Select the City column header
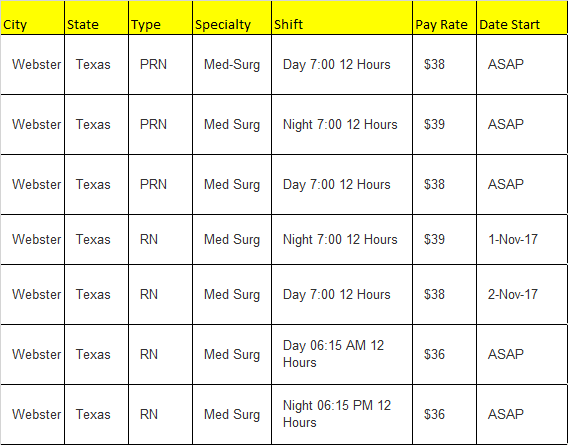Screen dimensions: 568x445 click(x=33, y=18)
